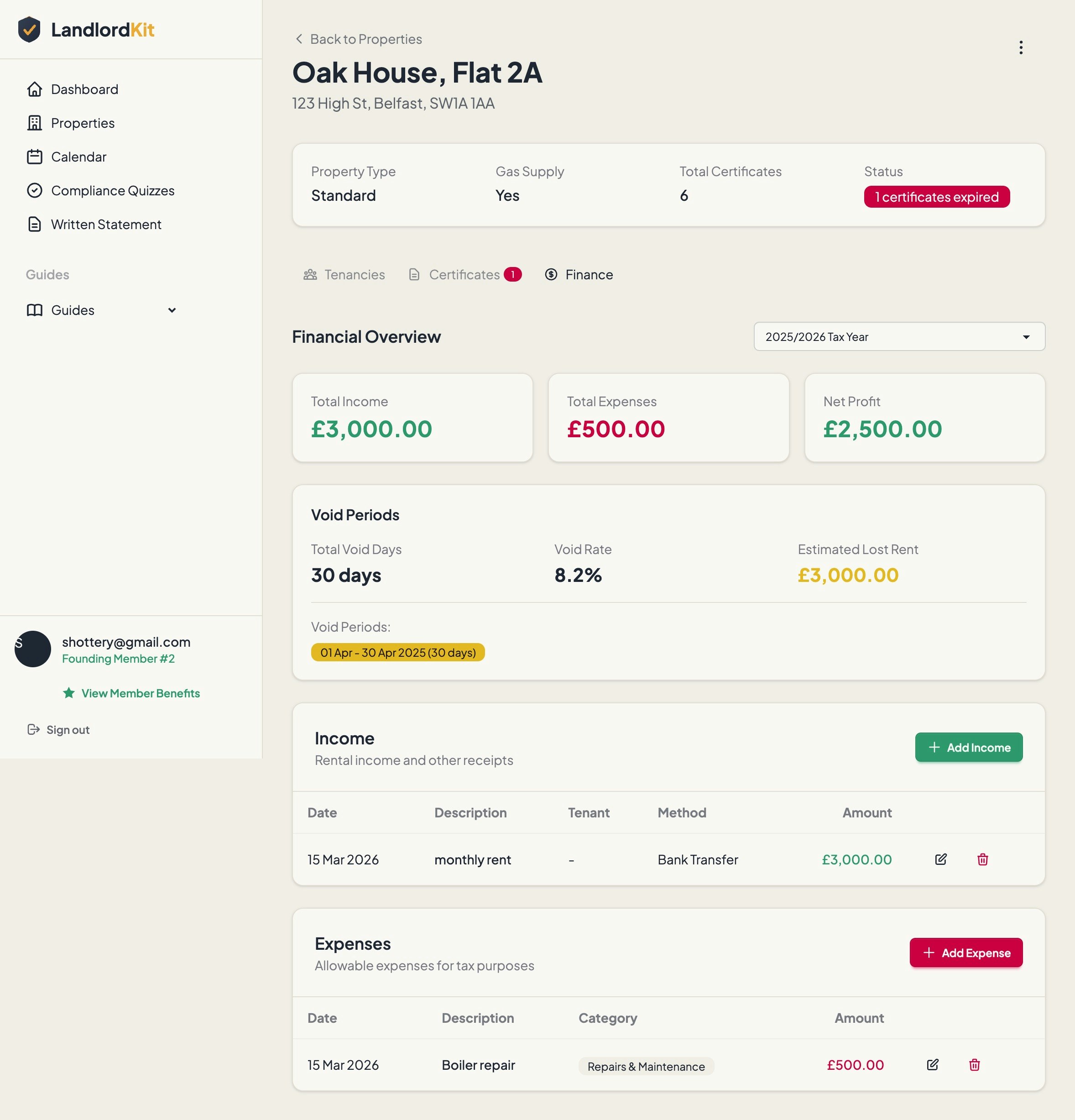Click the Calendar icon in the sidebar

click(x=35, y=157)
